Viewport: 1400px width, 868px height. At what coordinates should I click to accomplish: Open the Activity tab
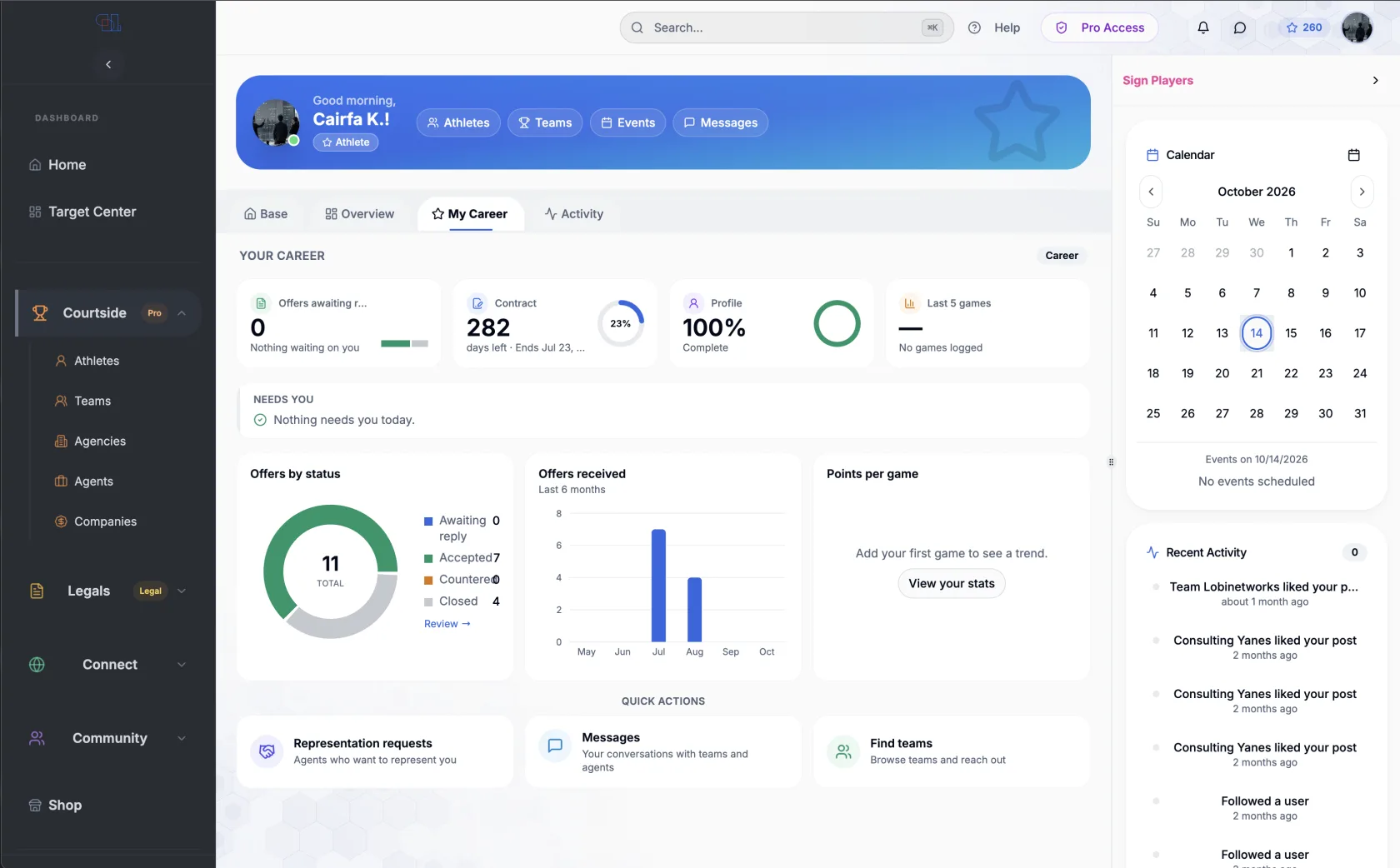click(x=574, y=214)
